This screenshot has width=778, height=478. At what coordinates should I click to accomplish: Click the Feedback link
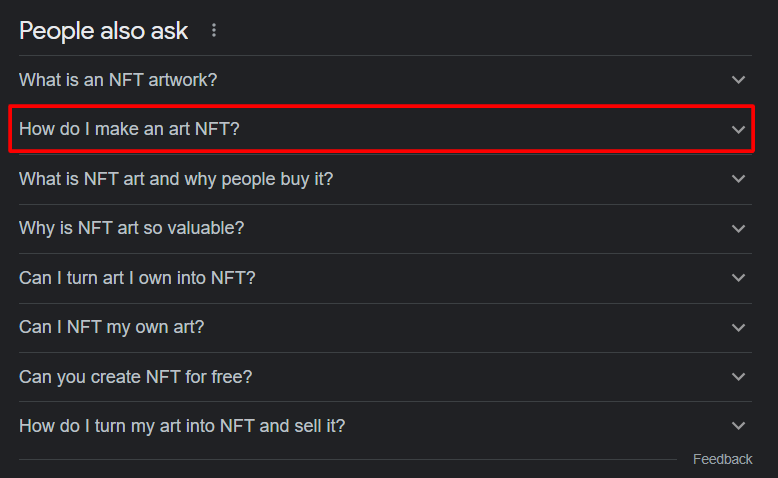pos(722,459)
